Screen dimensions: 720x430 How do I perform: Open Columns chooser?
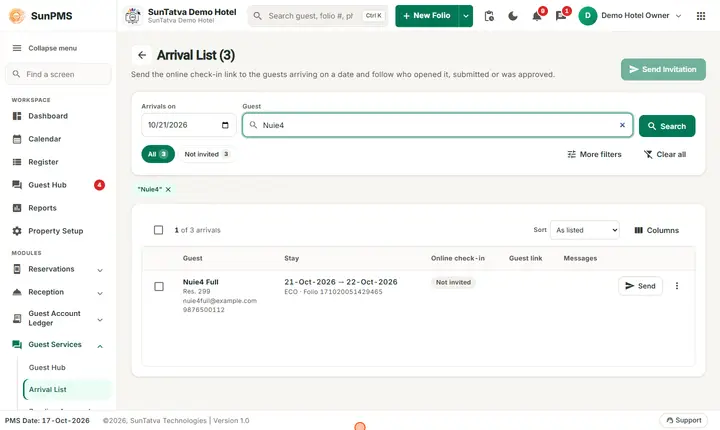click(656, 230)
